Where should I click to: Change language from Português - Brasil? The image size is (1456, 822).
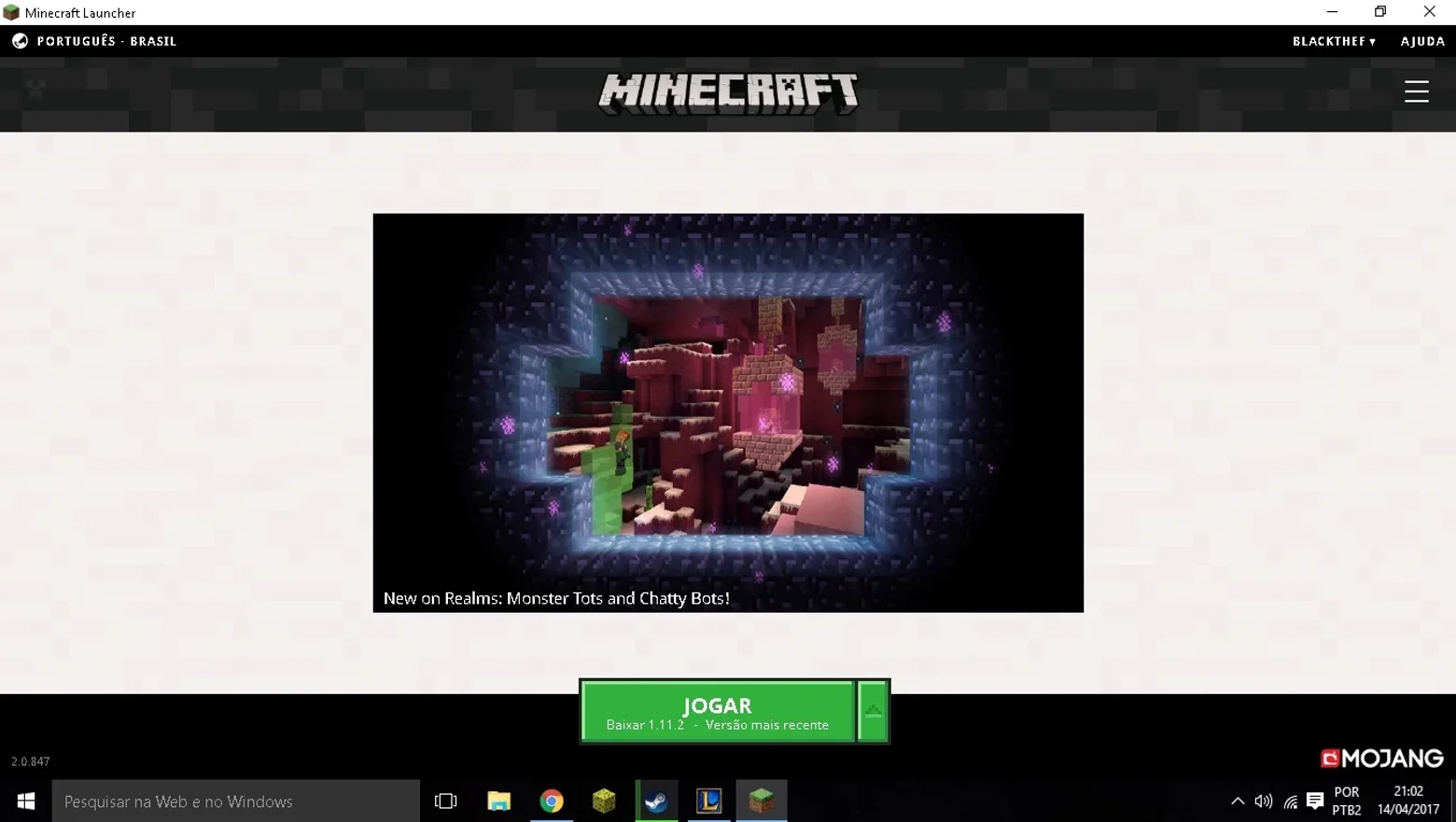tap(106, 41)
